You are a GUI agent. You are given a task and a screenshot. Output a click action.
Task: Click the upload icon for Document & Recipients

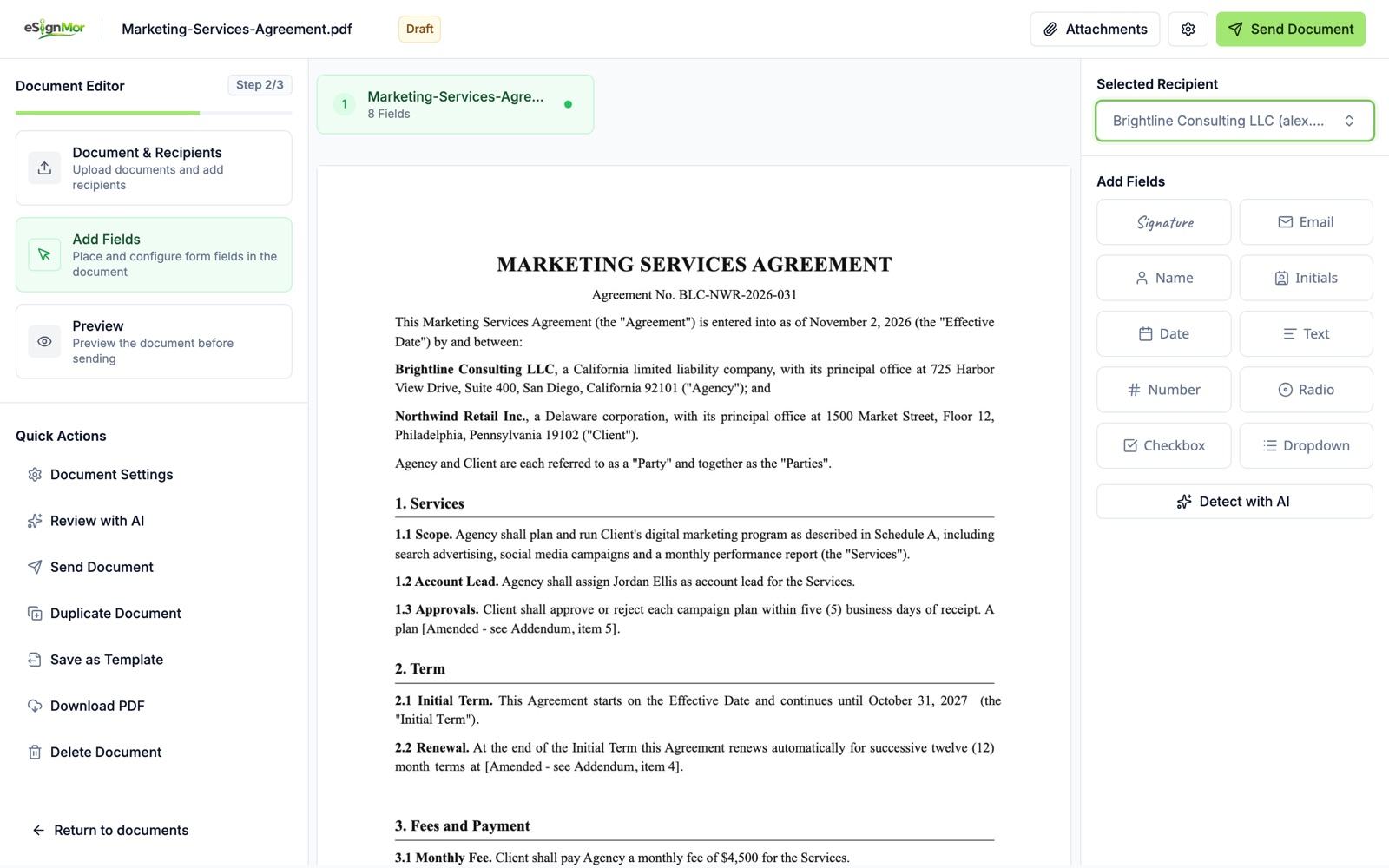click(x=44, y=168)
